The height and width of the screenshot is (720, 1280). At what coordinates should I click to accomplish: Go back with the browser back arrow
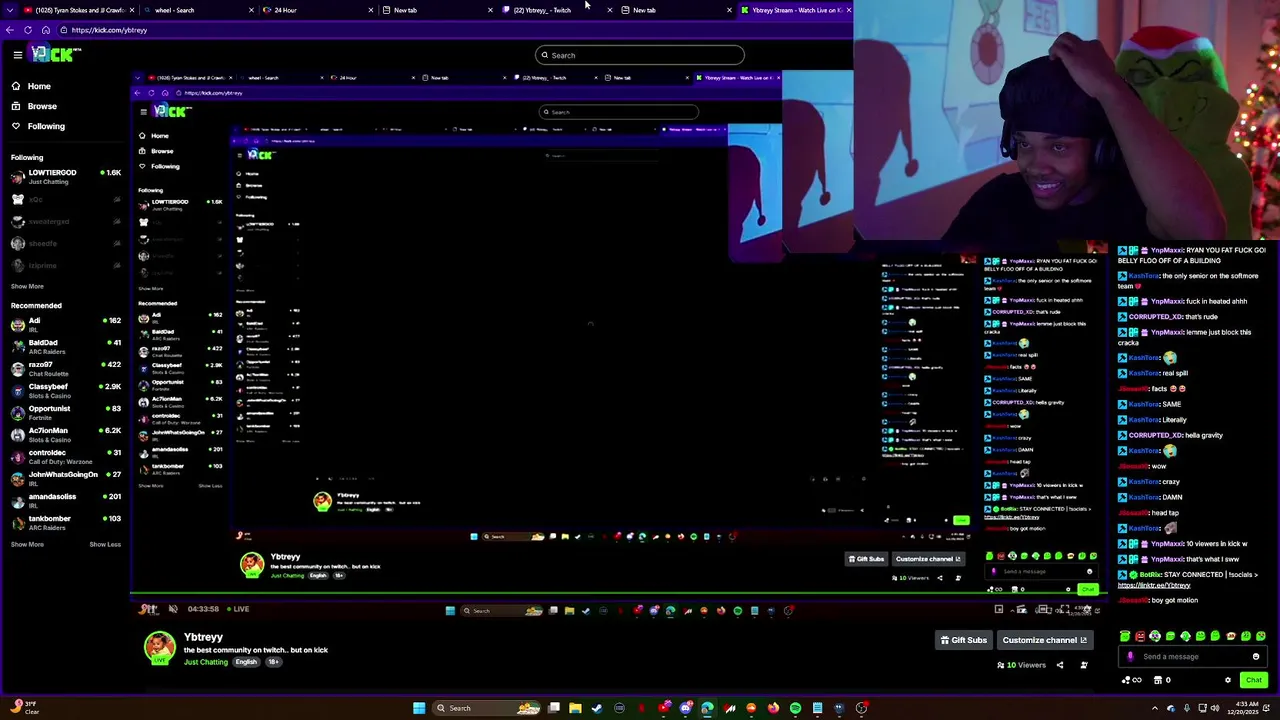(x=10, y=30)
